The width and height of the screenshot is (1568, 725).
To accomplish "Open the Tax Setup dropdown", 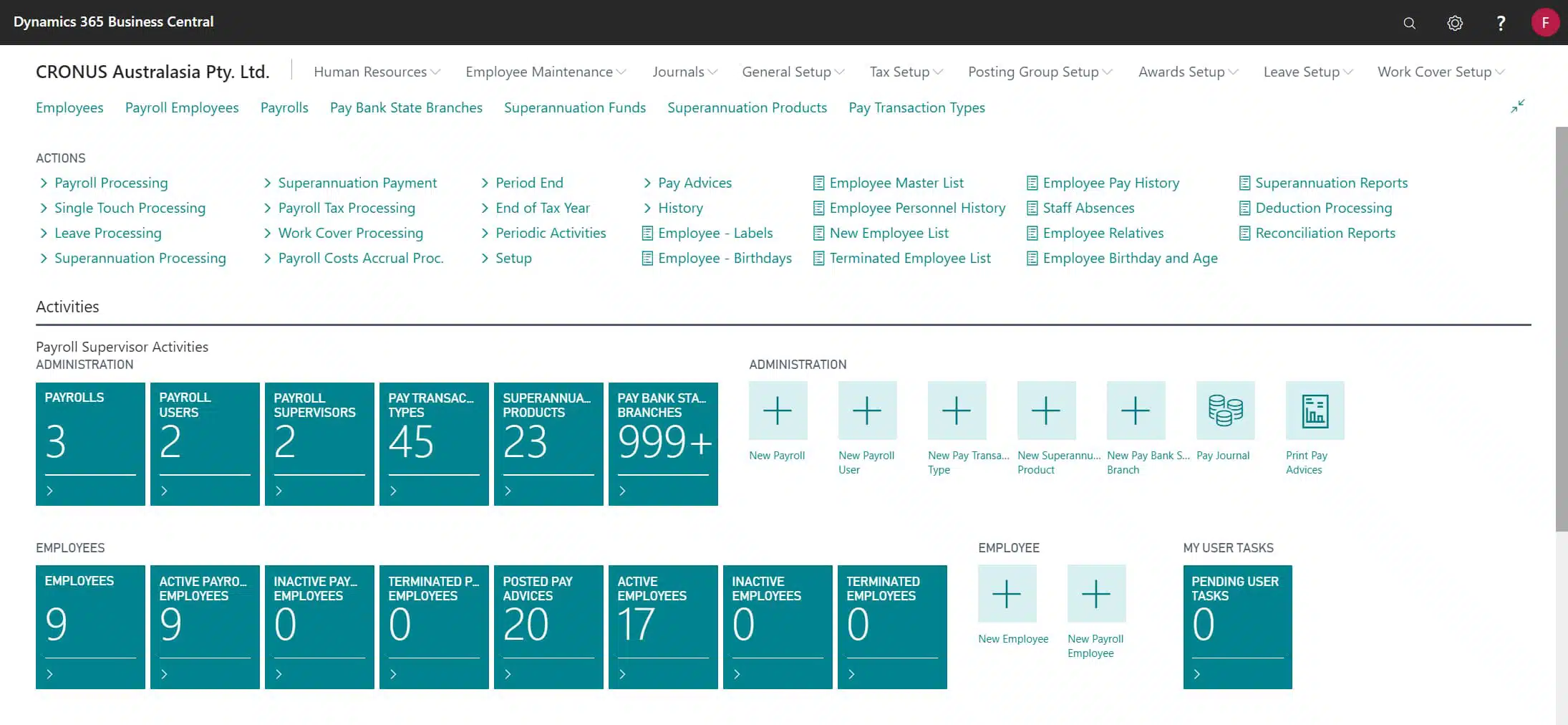I will point(905,72).
